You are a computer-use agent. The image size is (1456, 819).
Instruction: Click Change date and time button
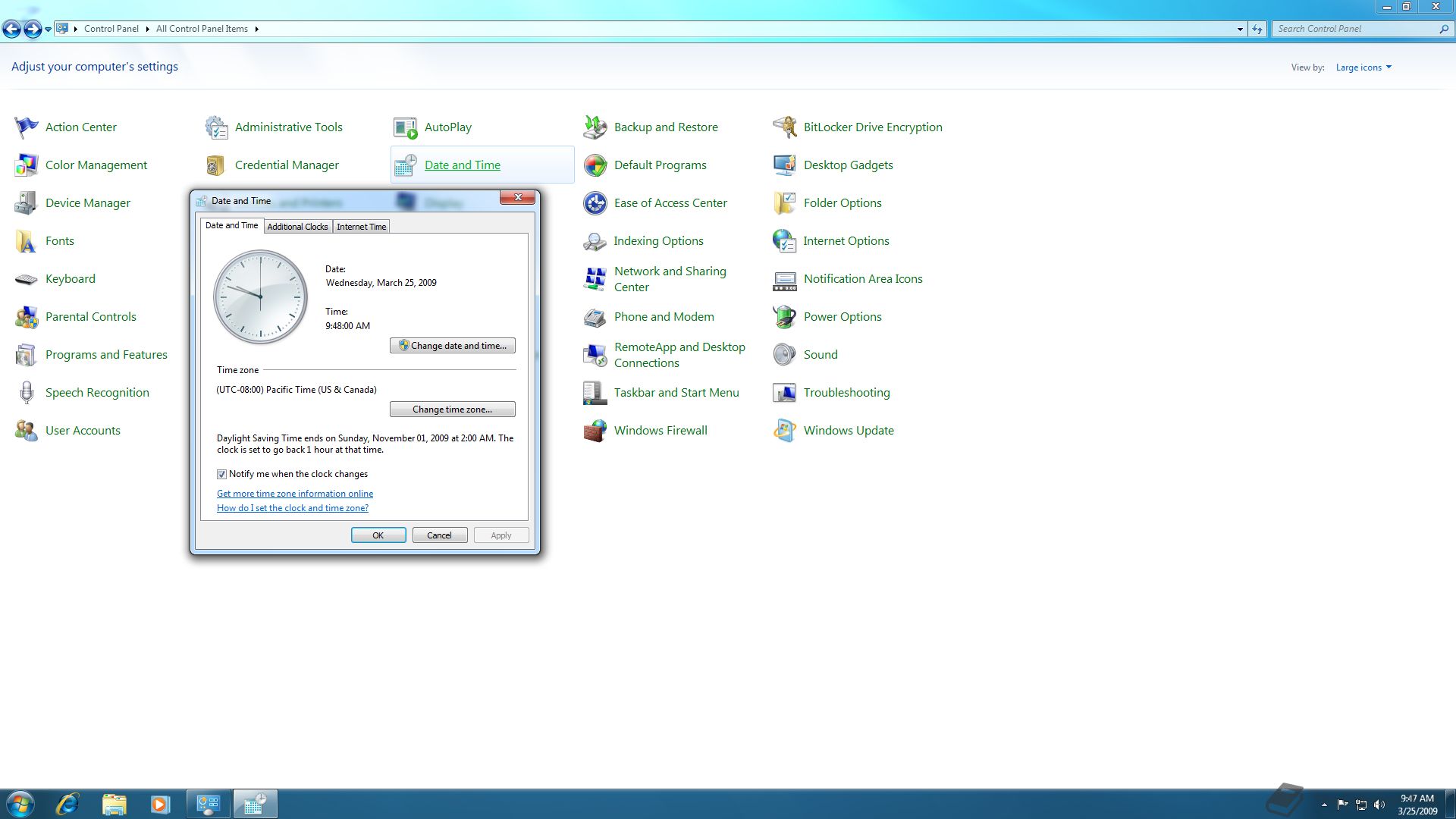click(453, 346)
